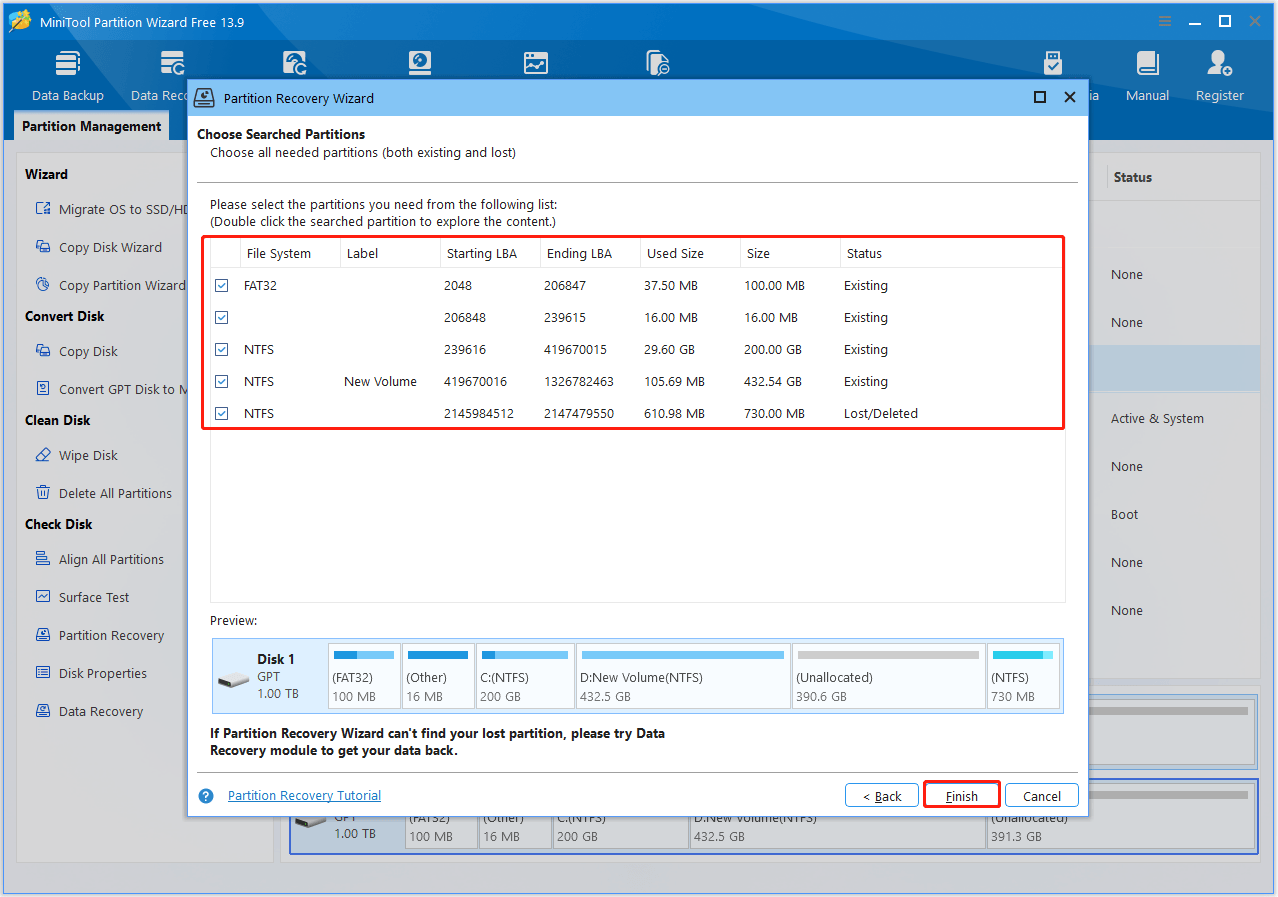Select D:New Volume(NTFS) preview block
This screenshot has height=897, width=1278.
(x=683, y=677)
